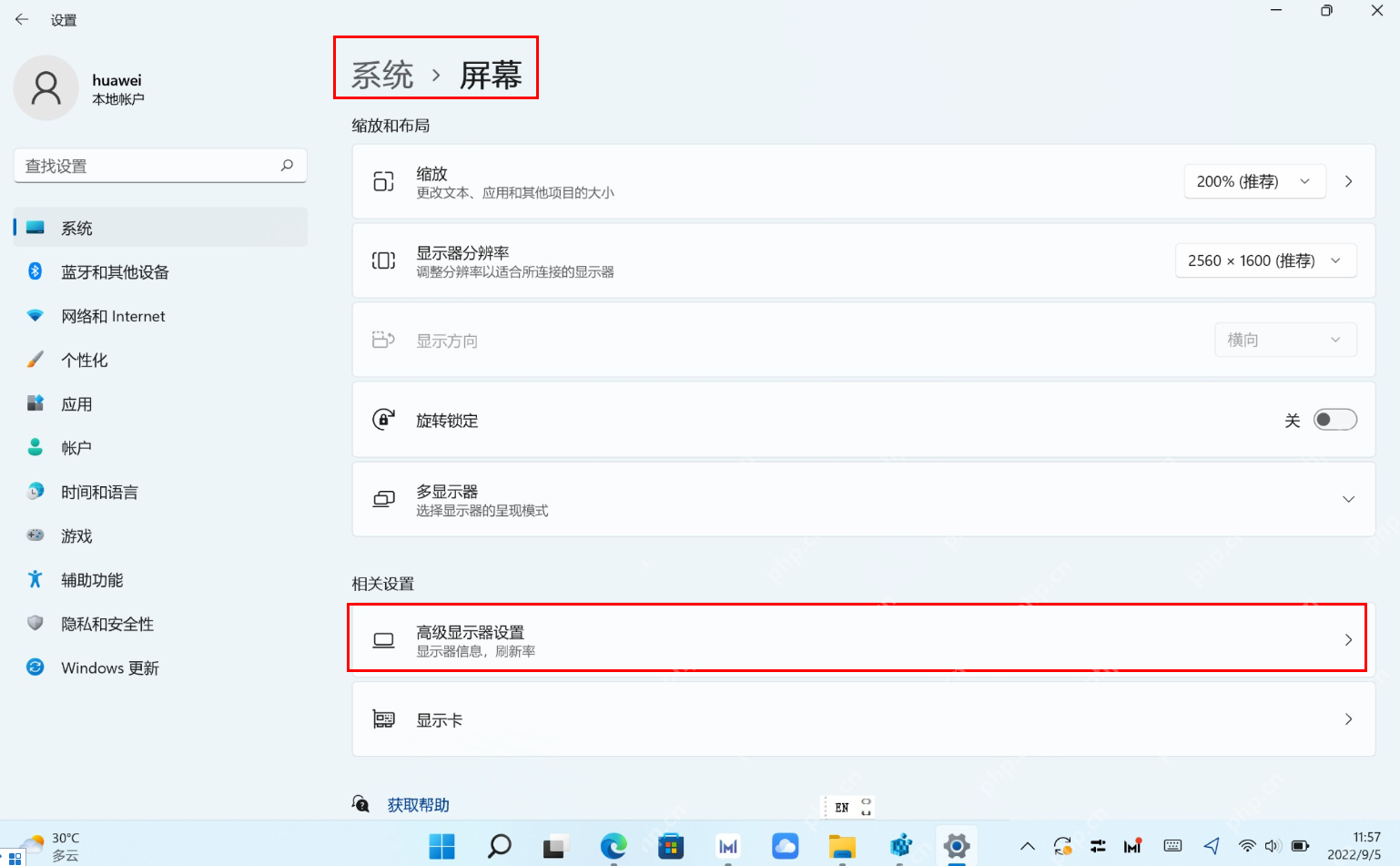Click the Personalization paintbrush icon
Viewport: 1400px width, 866px height.
pyautogui.click(x=36, y=360)
